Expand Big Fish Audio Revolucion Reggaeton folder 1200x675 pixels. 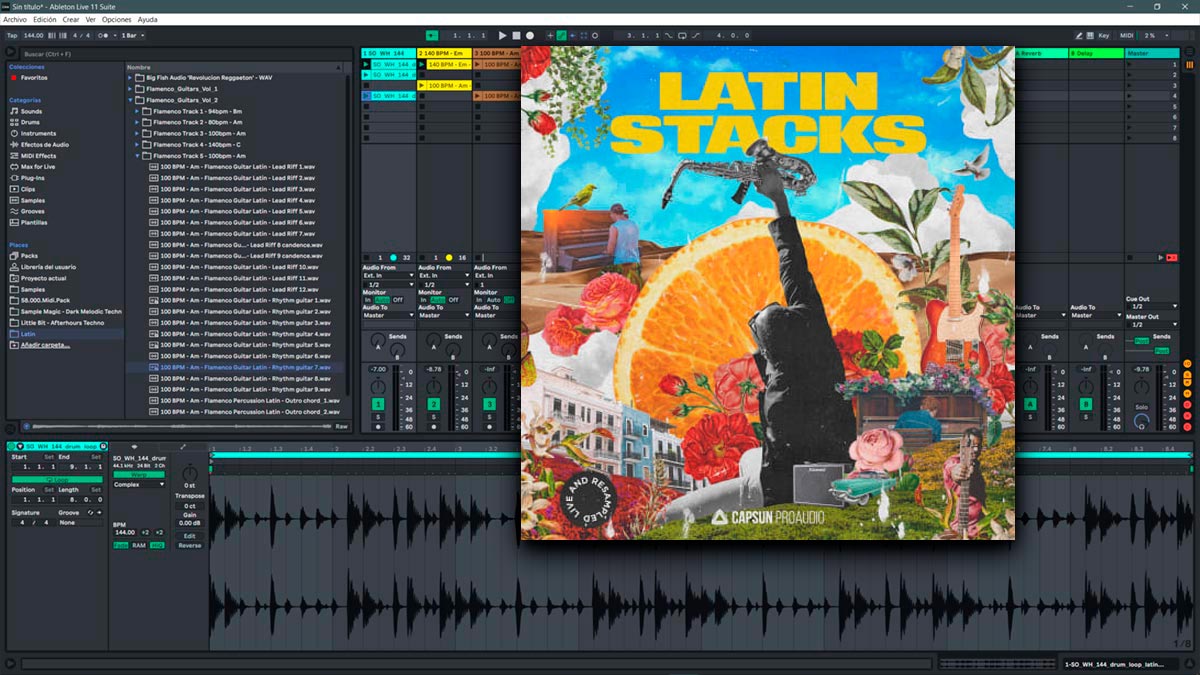(130, 77)
